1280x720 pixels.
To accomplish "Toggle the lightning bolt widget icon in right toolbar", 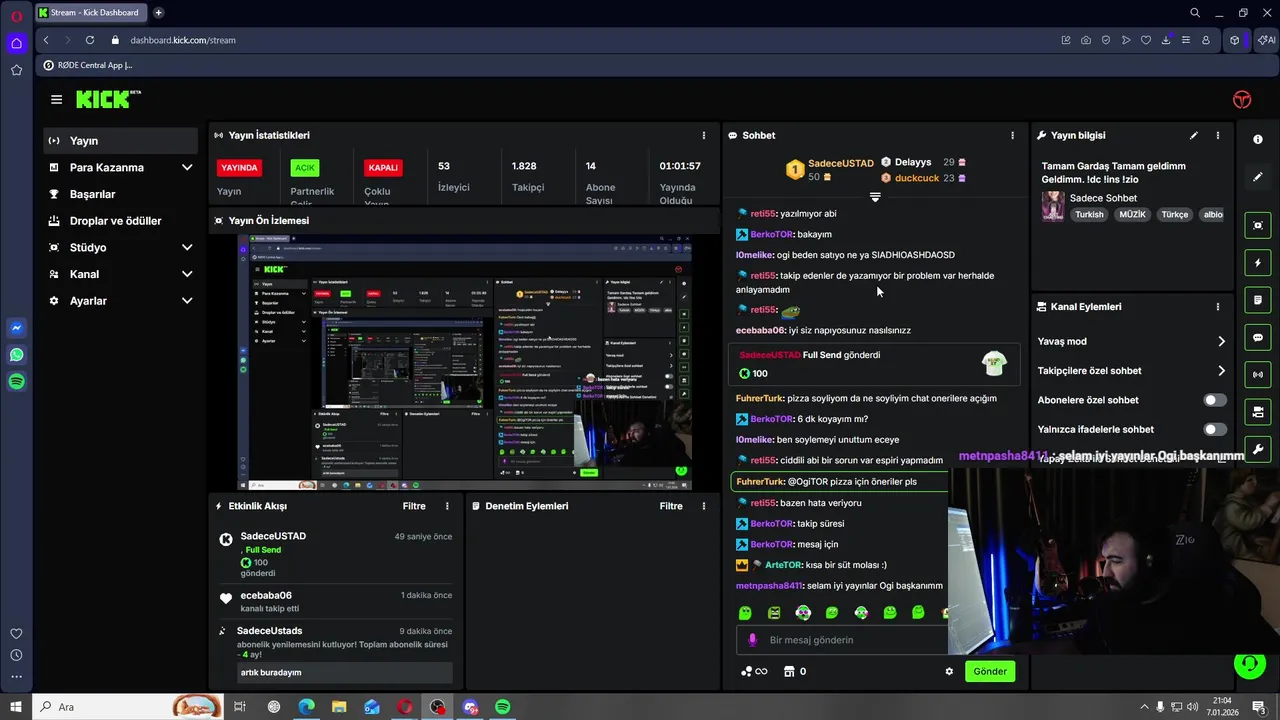I will tap(1258, 263).
